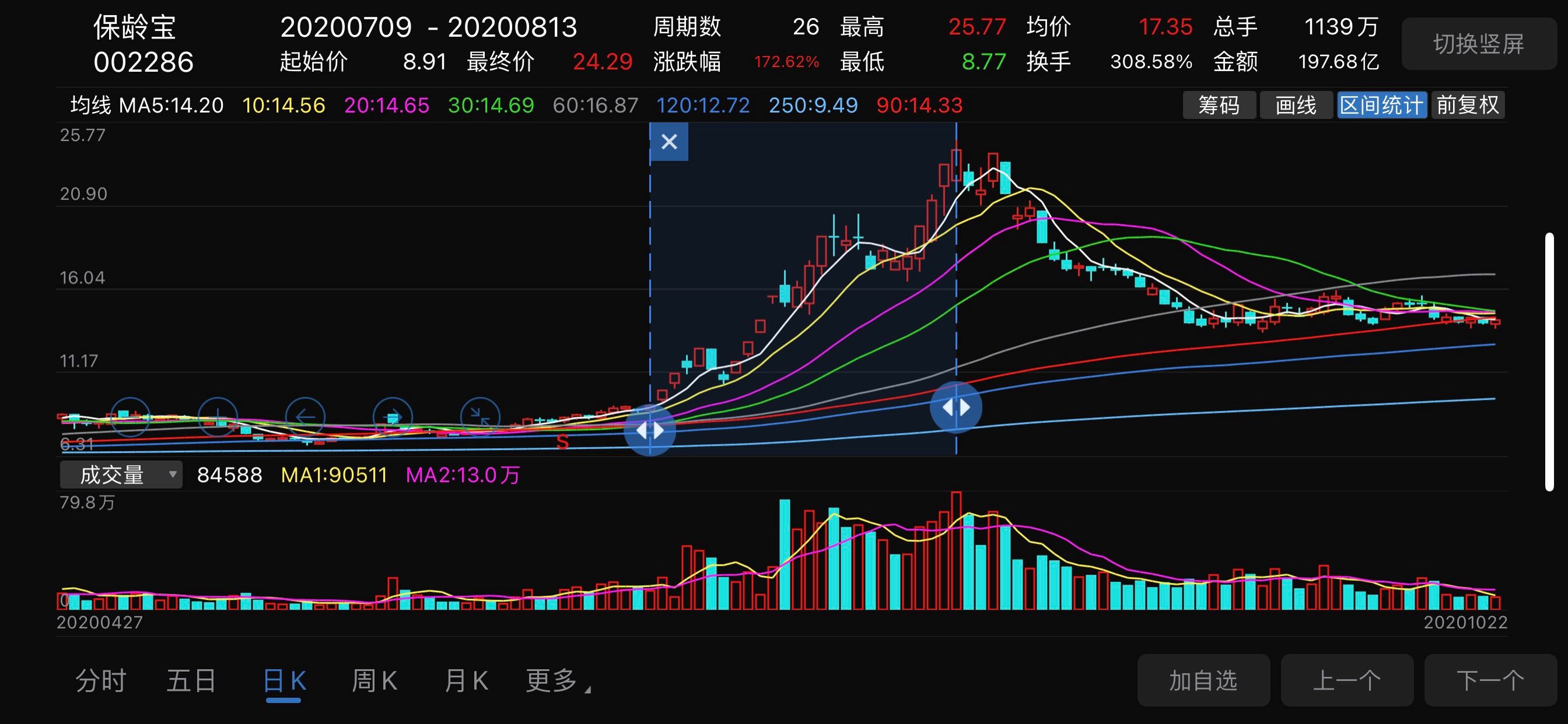1568x724 pixels.
Task: Tap the end date label 20201022
Action: tap(1465, 623)
